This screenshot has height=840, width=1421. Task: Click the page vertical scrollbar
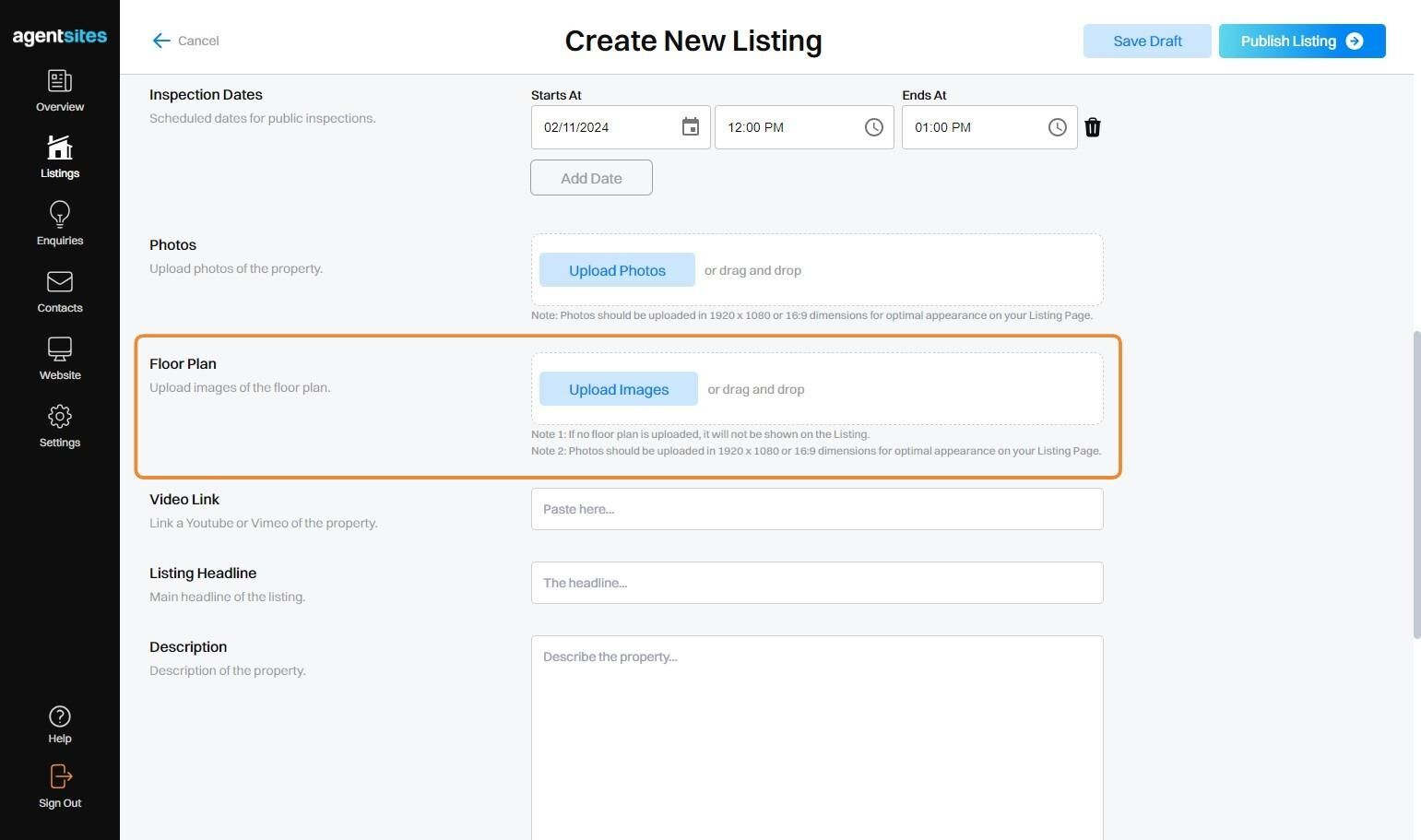click(1417, 484)
